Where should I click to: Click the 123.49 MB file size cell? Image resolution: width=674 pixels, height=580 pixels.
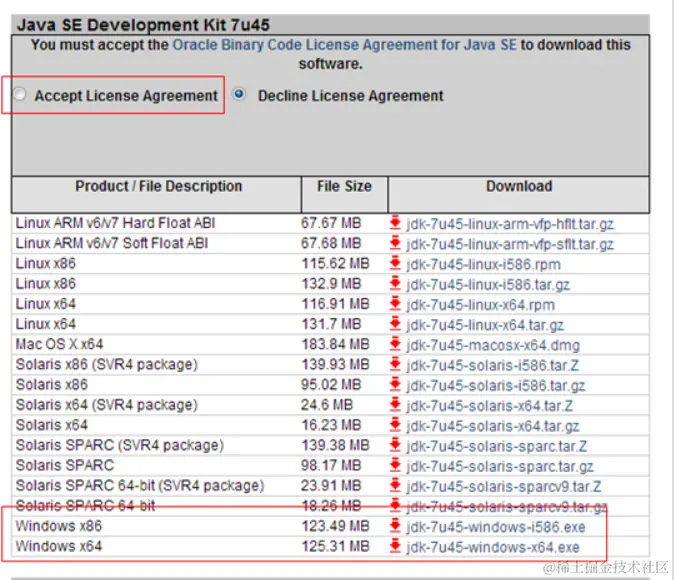click(335, 526)
